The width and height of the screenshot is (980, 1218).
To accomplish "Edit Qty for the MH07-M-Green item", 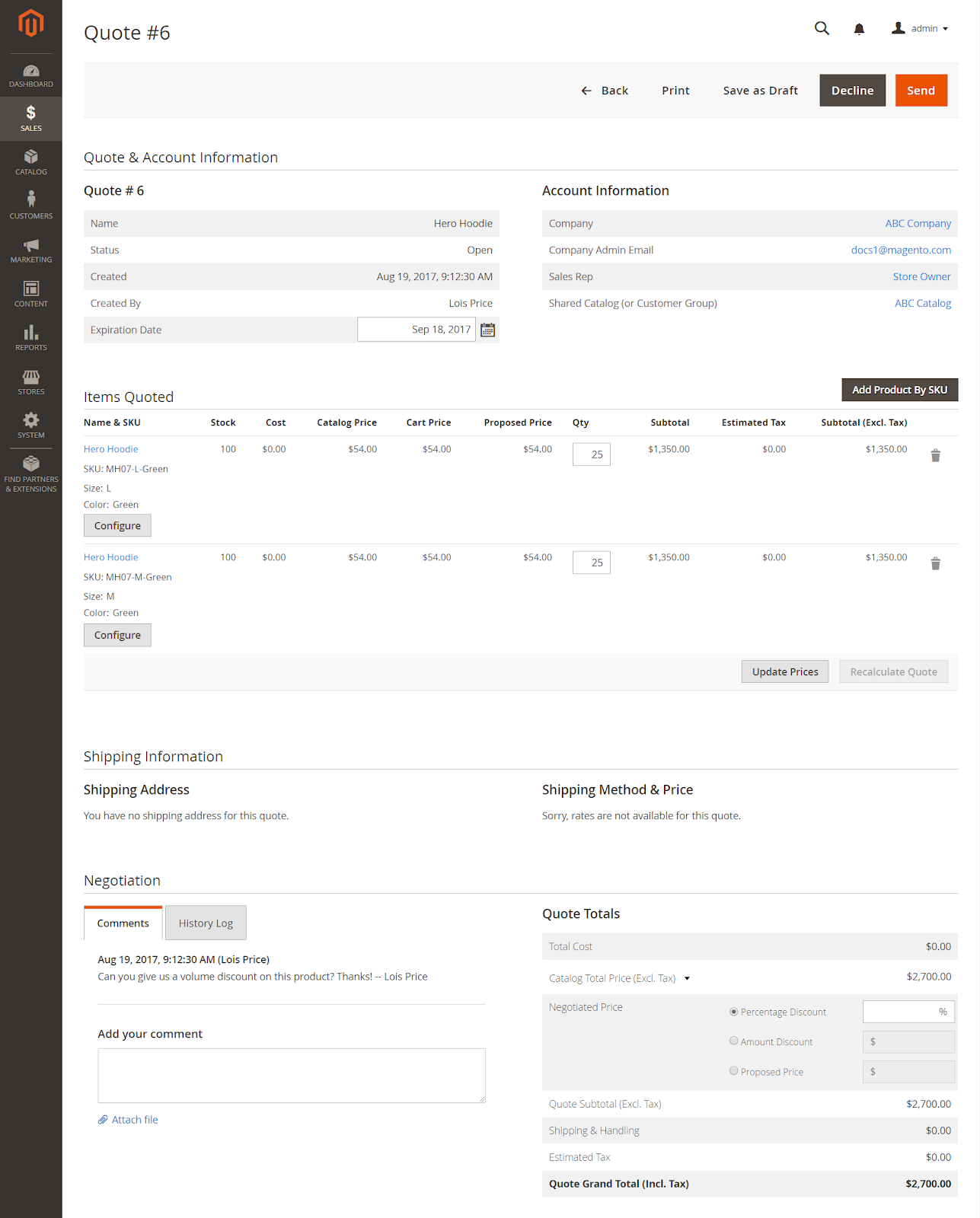I will click(592, 563).
